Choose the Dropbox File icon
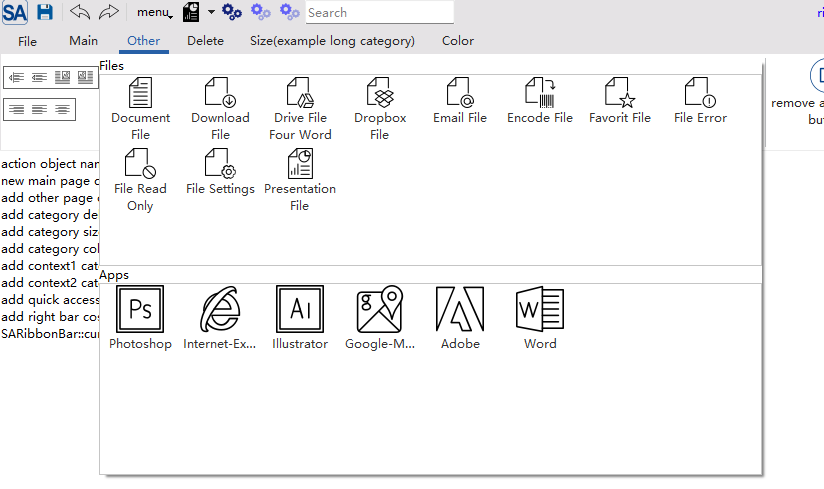The height and width of the screenshot is (489, 824). pyautogui.click(x=380, y=93)
